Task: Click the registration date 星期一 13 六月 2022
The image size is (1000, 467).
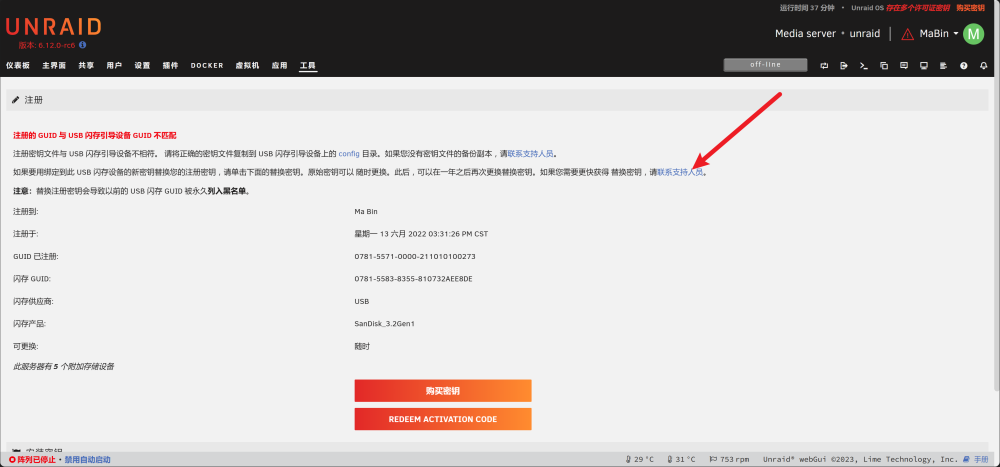Action: [x=422, y=234]
